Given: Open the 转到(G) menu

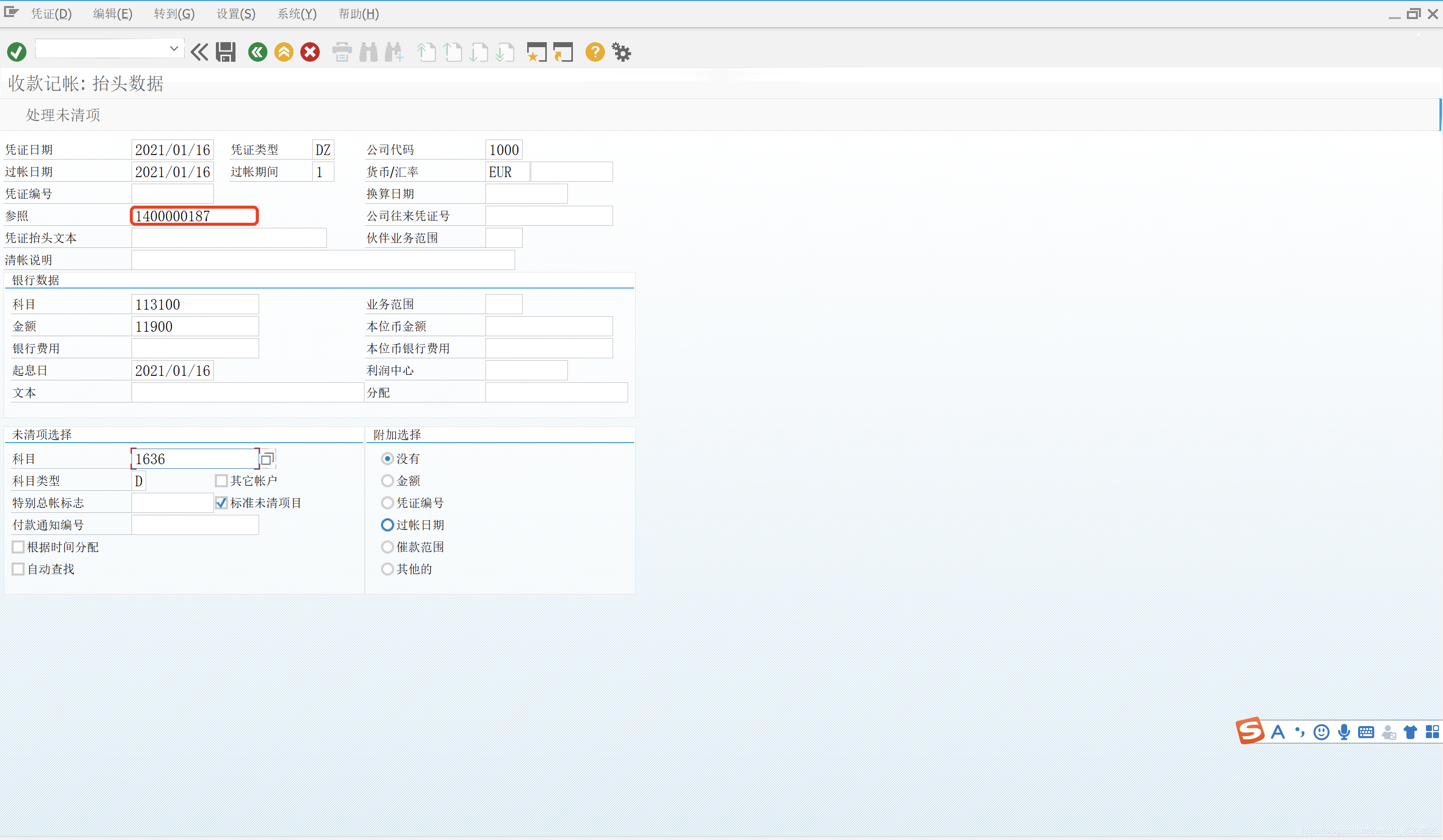Looking at the screenshot, I should (x=174, y=14).
